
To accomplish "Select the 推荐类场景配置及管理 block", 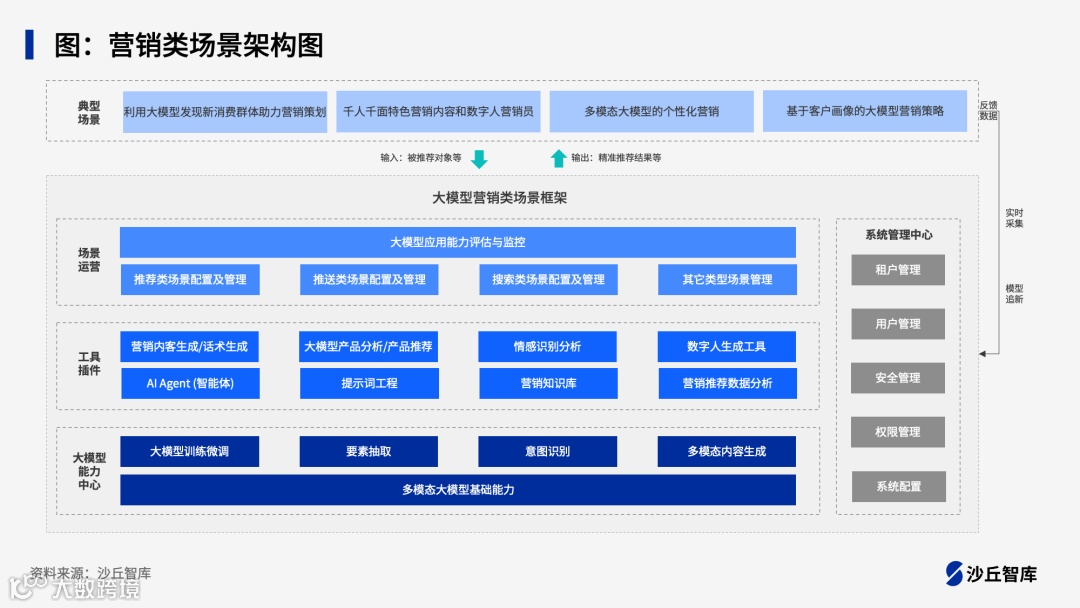I will [190, 280].
